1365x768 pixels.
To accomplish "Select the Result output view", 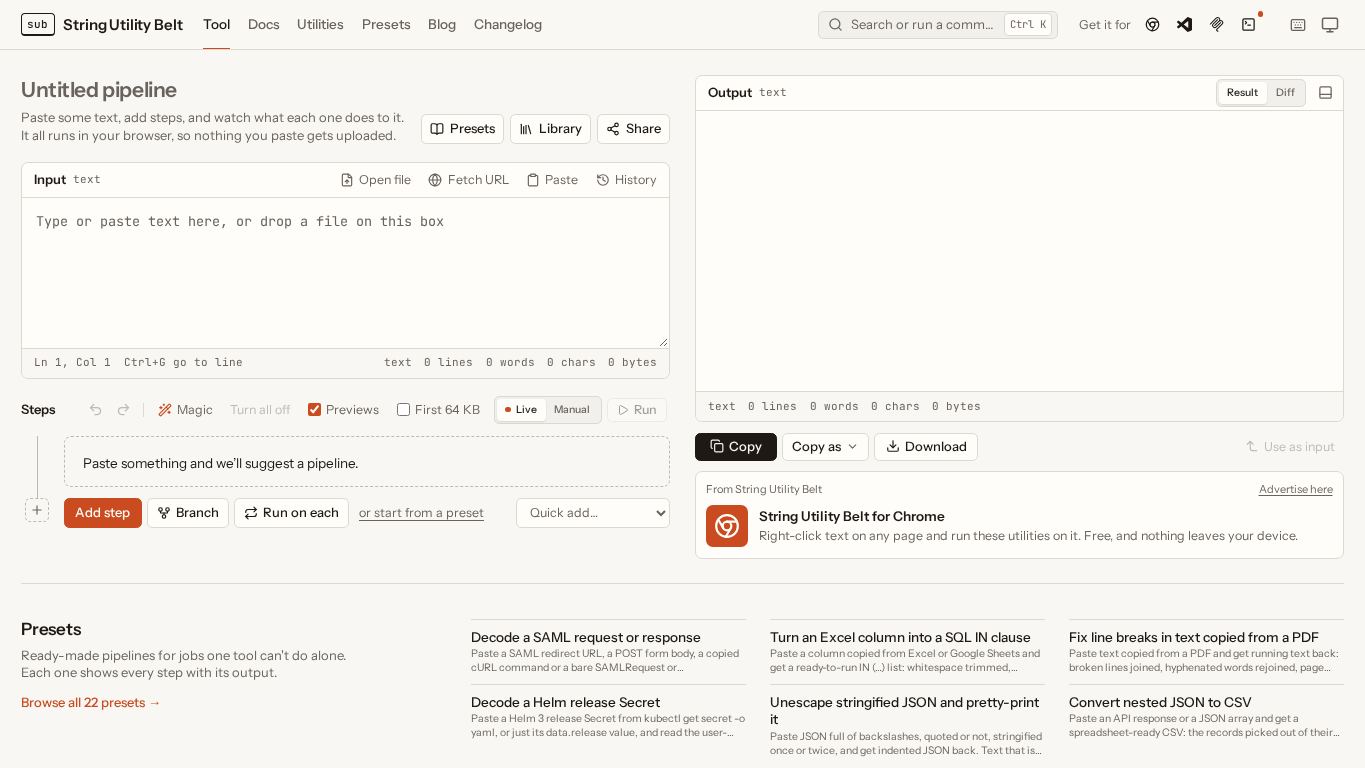I will tap(1242, 93).
